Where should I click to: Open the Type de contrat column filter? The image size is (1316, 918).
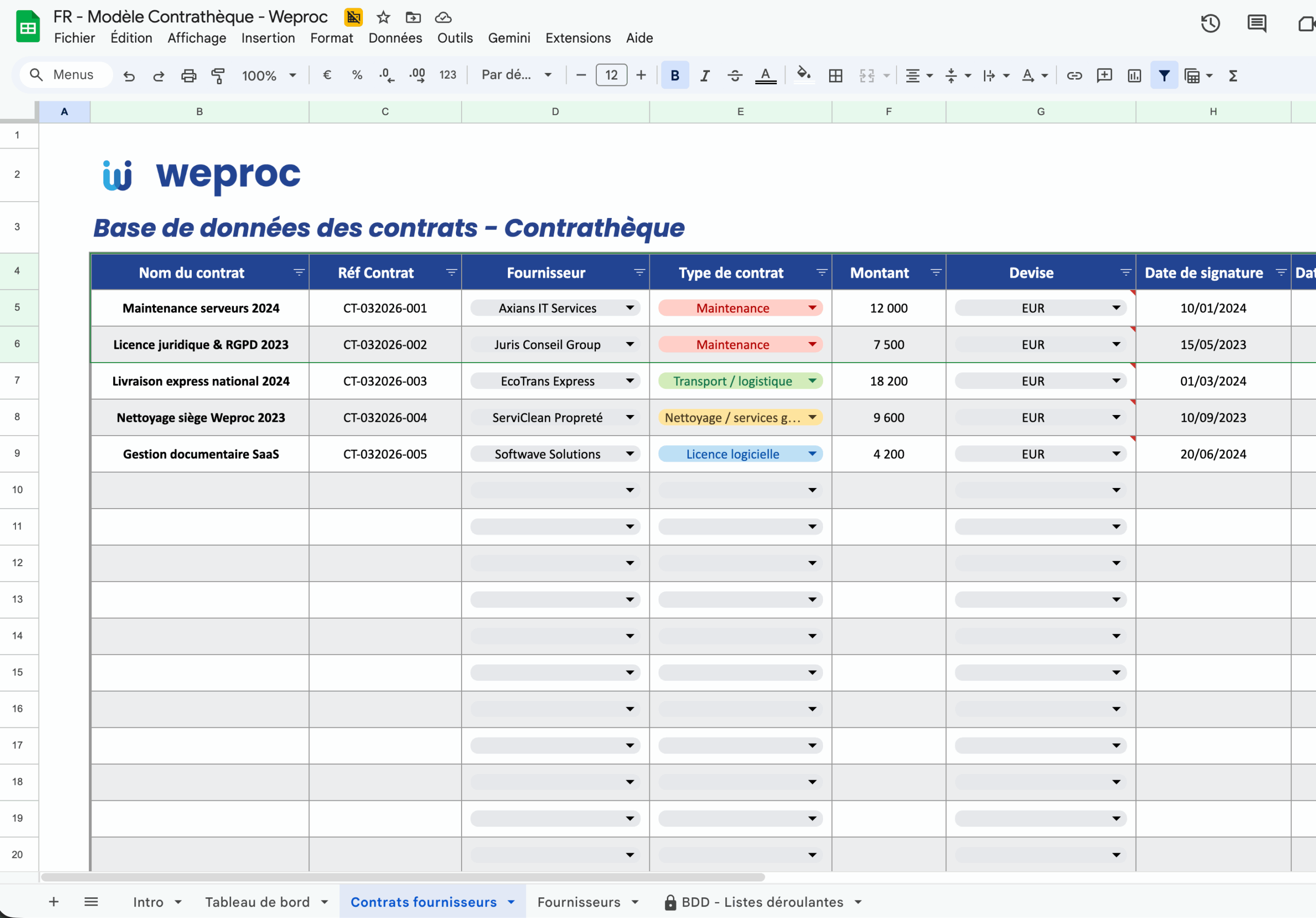click(x=822, y=273)
